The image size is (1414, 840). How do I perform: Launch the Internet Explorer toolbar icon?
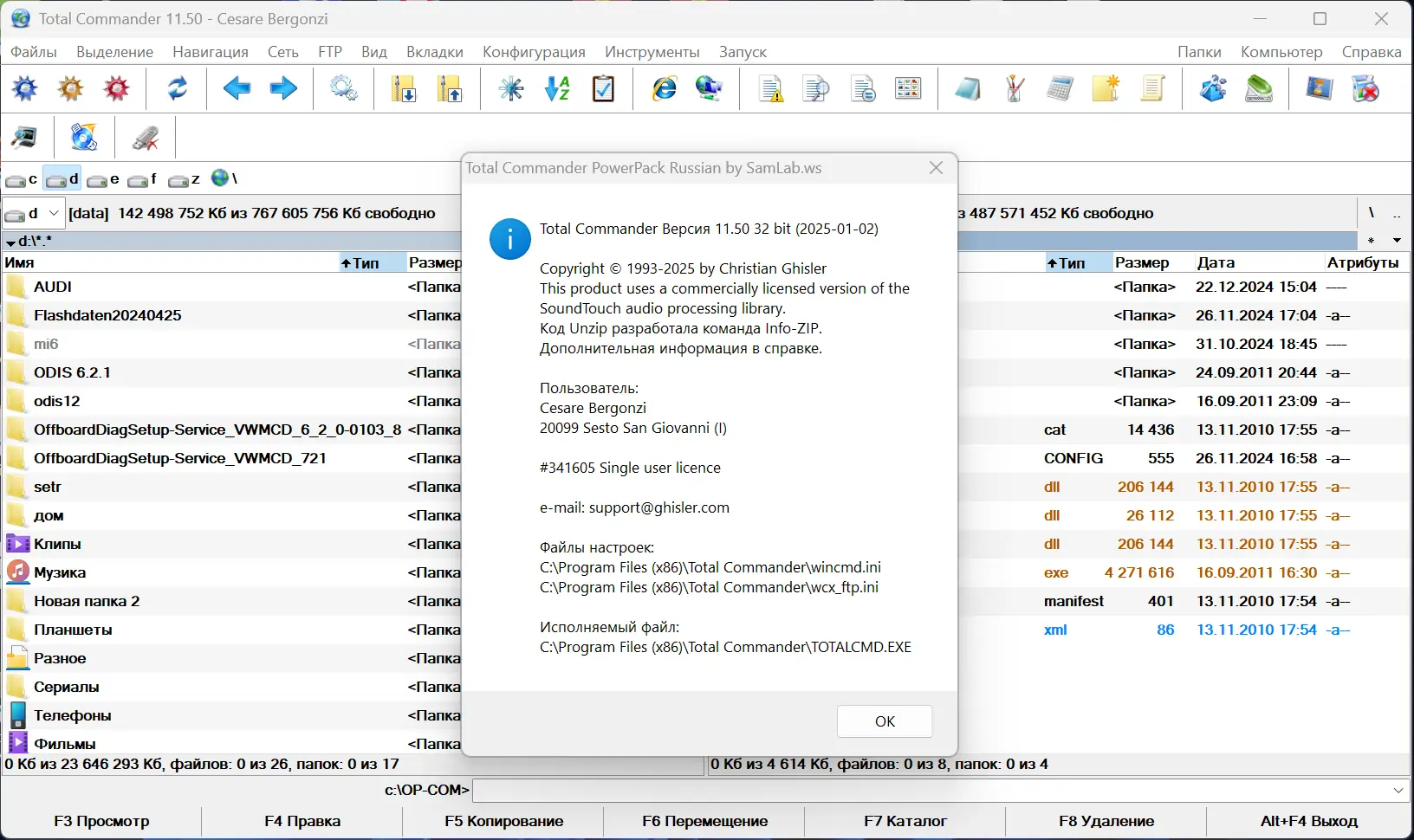(x=665, y=88)
